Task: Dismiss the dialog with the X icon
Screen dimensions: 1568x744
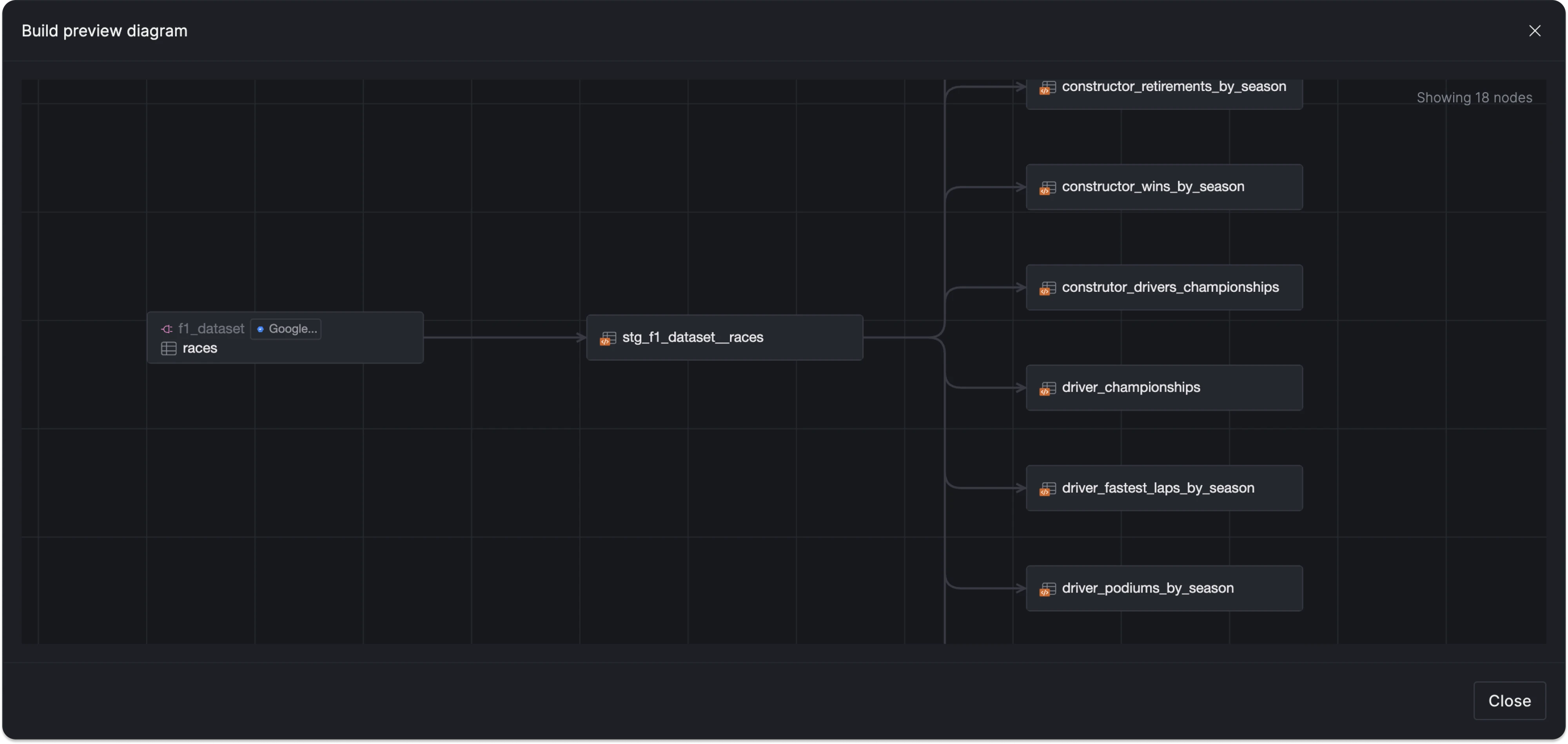Action: click(1535, 31)
